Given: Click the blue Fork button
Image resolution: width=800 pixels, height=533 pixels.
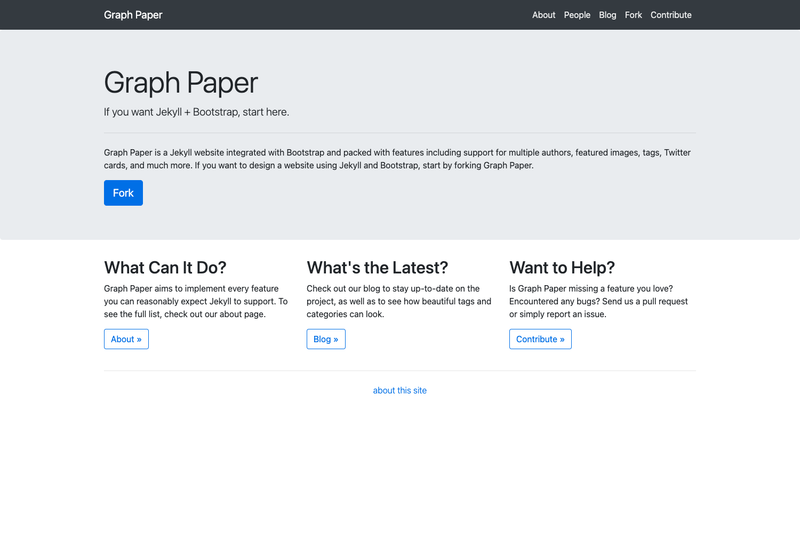Looking at the screenshot, I should coord(123,193).
